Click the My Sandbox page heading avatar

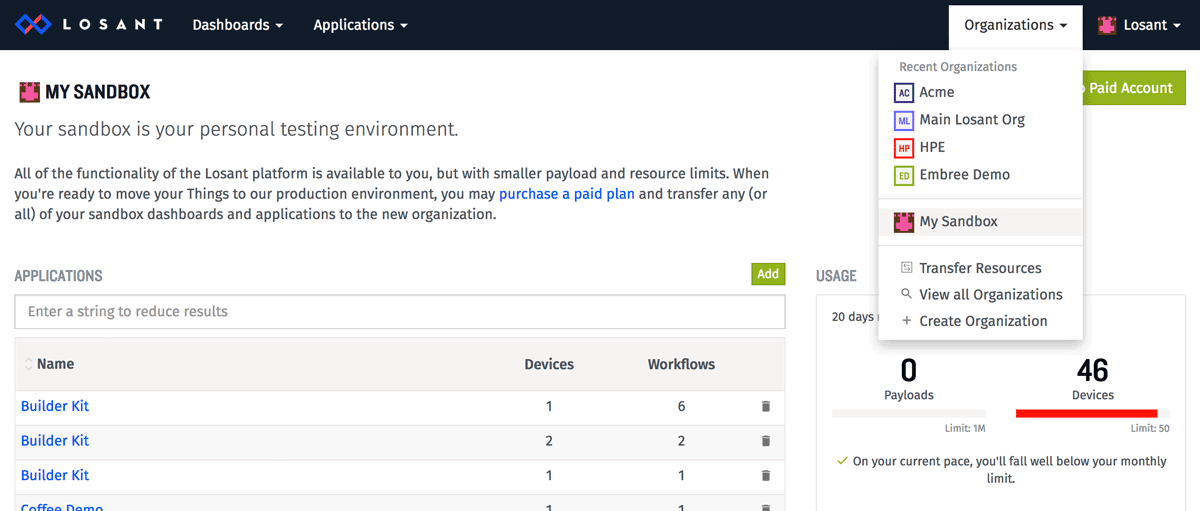(29, 93)
